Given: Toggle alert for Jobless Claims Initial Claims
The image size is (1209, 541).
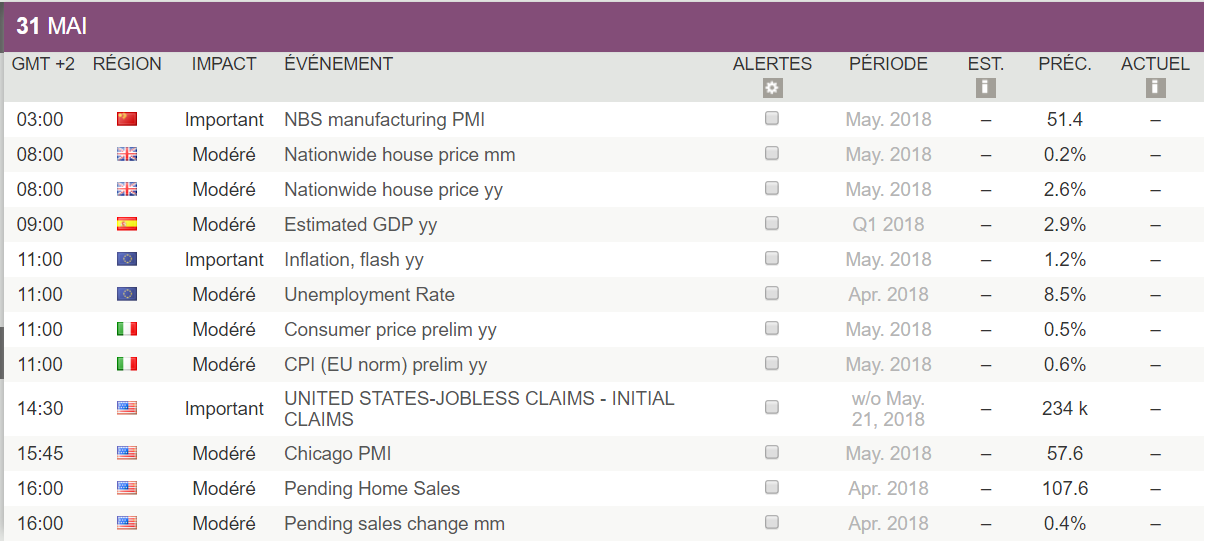Looking at the screenshot, I should point(772,407).
